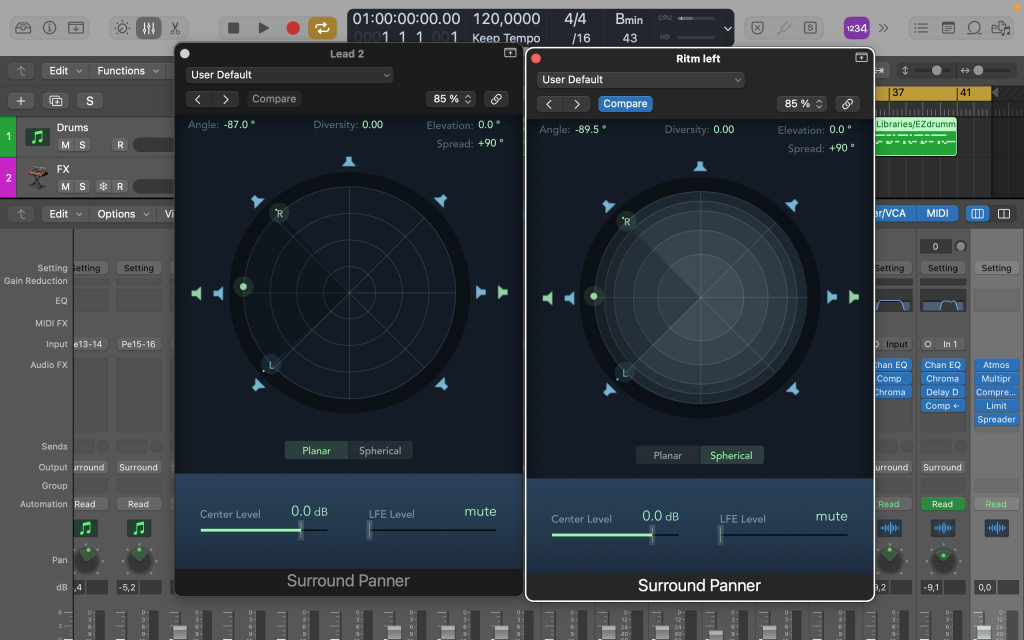The image size is (1024, 640).
Task: Mute the Drums track
Action: (65, 145)
